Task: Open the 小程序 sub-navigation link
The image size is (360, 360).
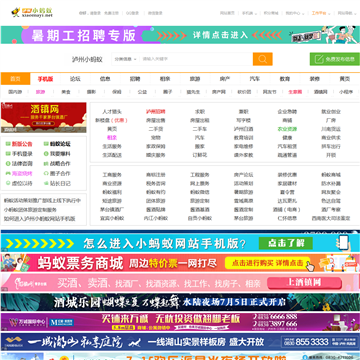Action: point(346,92)
